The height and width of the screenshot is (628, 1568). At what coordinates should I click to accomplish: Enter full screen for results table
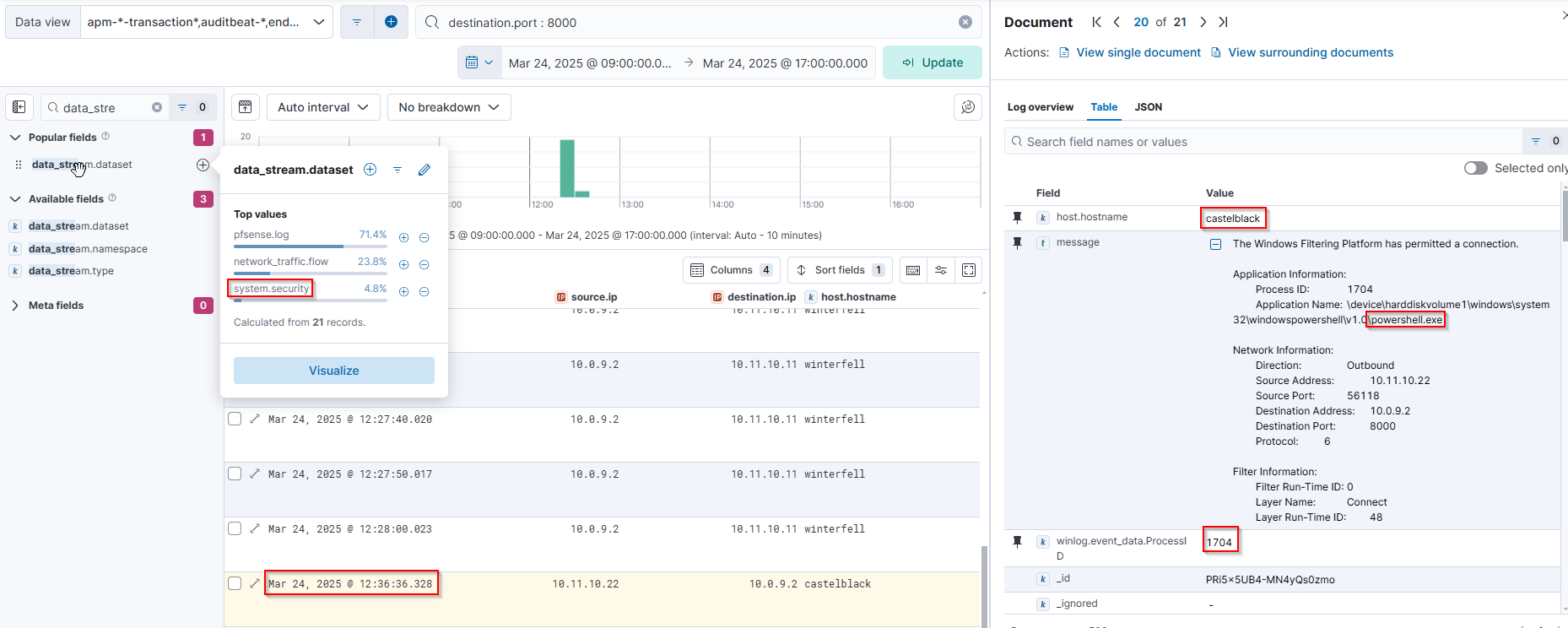(x=969, y=270)
